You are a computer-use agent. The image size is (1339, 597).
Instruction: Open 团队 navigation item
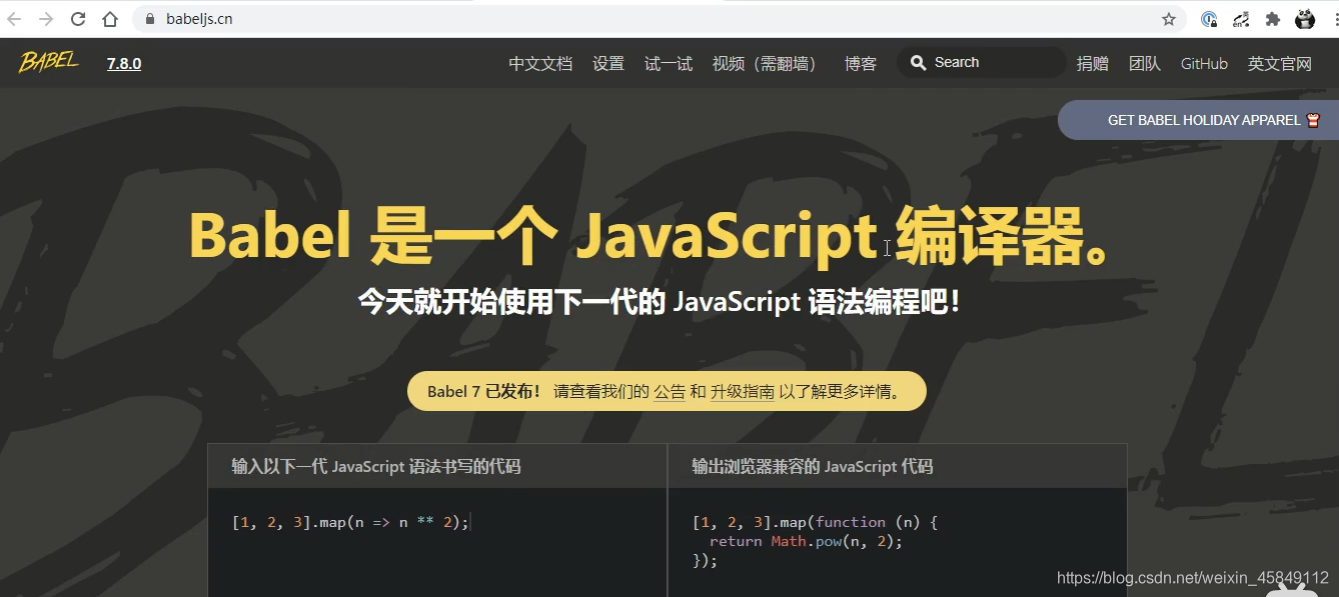click(1145, 64)
